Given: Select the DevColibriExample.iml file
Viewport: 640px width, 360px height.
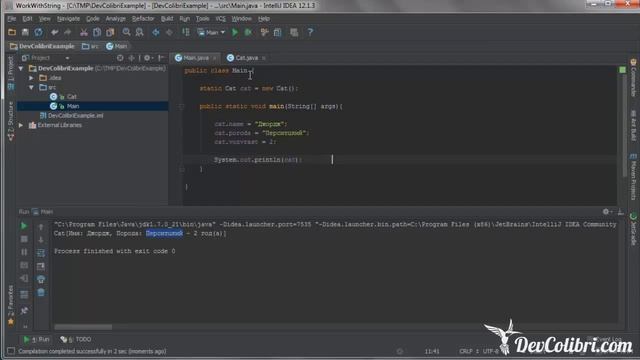Looking at the screenshot, I should 71,116.
